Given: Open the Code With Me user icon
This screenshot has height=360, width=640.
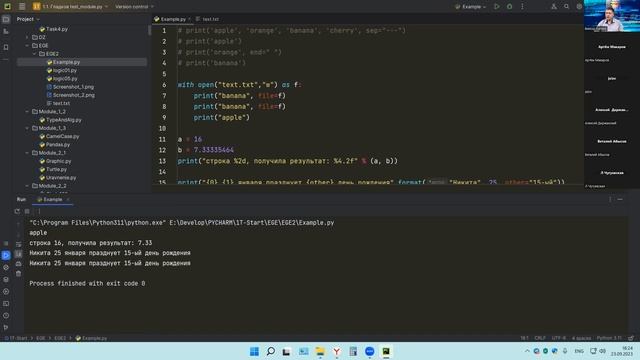Looking at the screenshot, I should pos(554,7).
